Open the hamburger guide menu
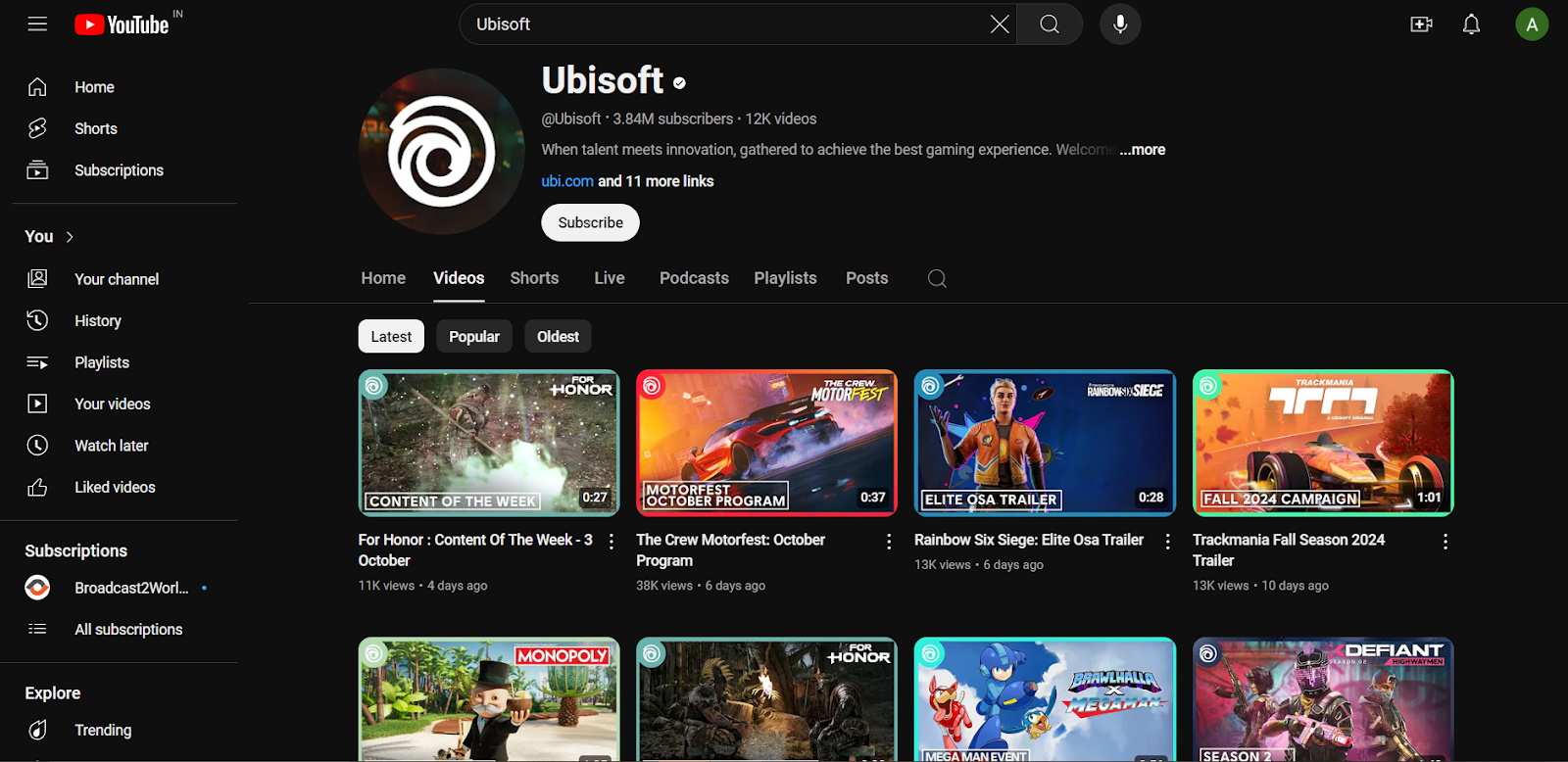The image size is (1568, 762). point(37,24)
